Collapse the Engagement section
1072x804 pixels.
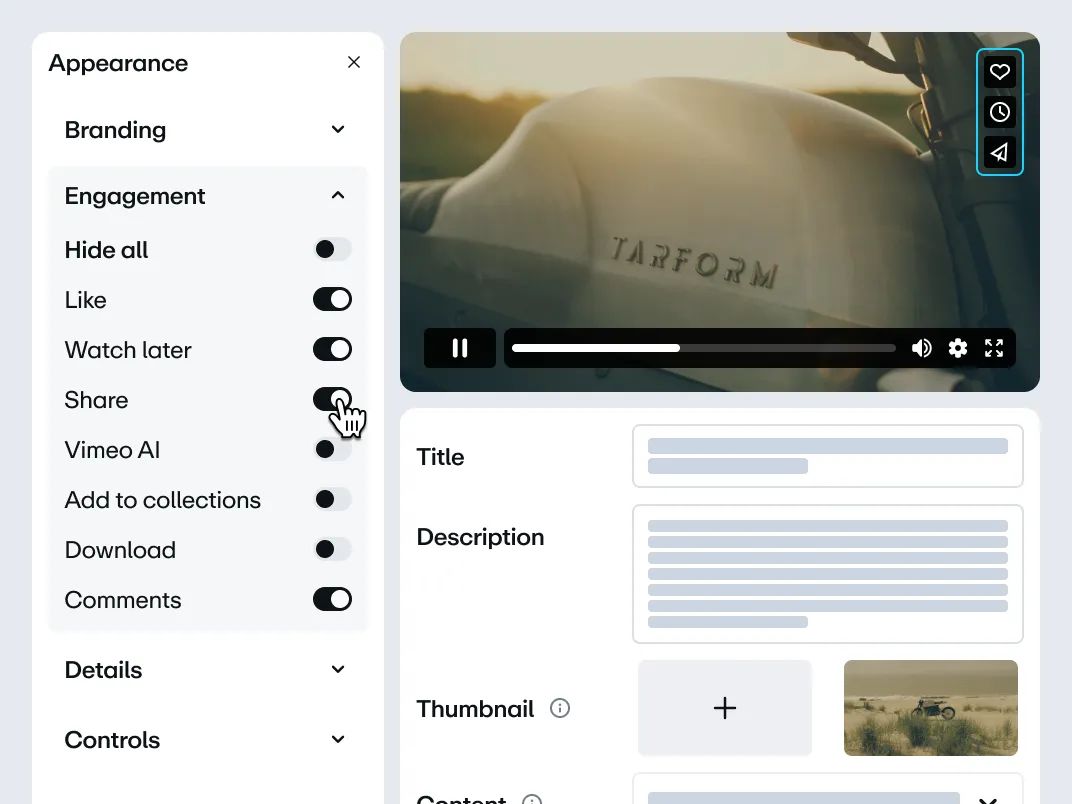point(338,196)
